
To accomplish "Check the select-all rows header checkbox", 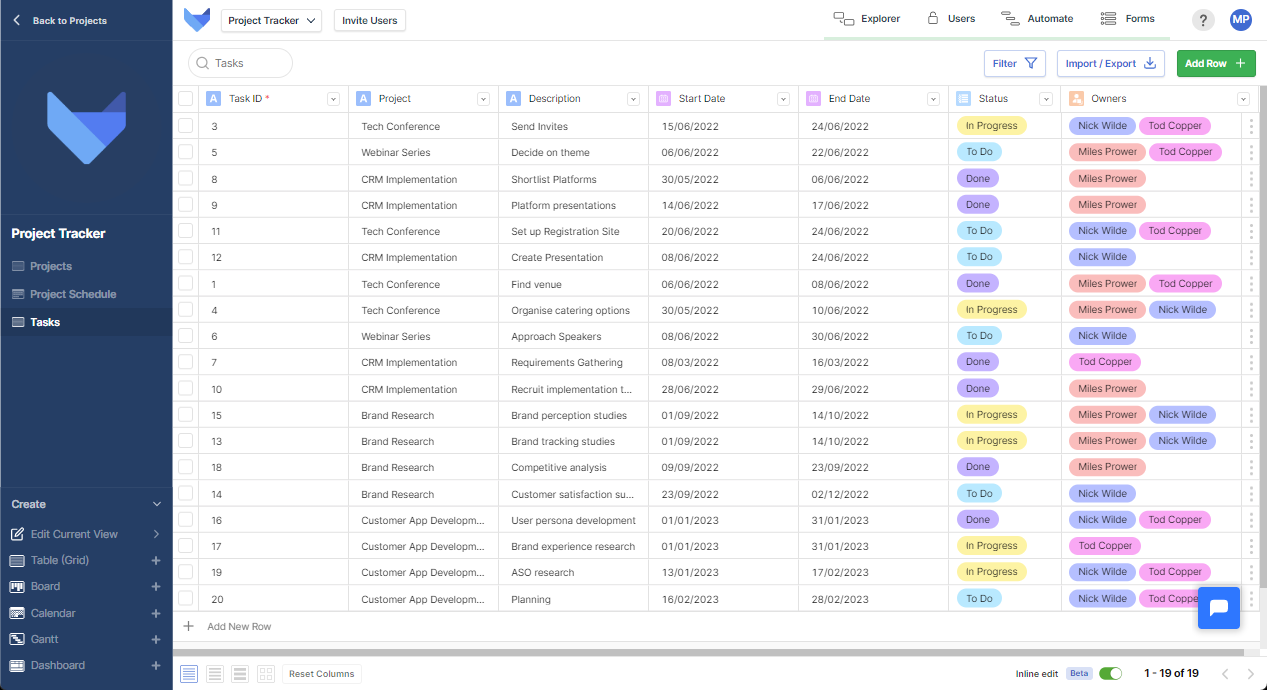I will click(185, 99).
